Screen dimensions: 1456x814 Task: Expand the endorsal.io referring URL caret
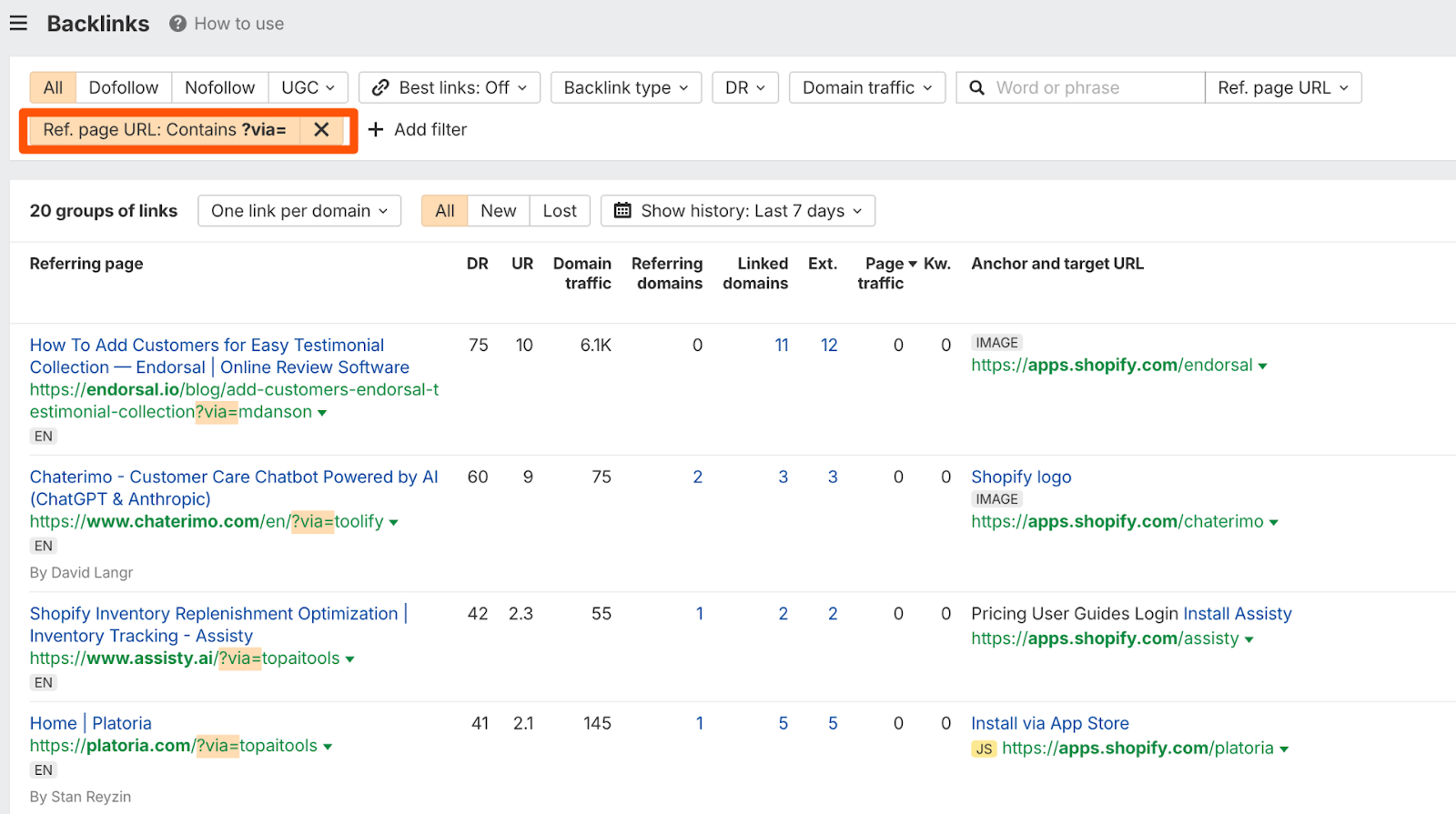click(x=322, y=413)
